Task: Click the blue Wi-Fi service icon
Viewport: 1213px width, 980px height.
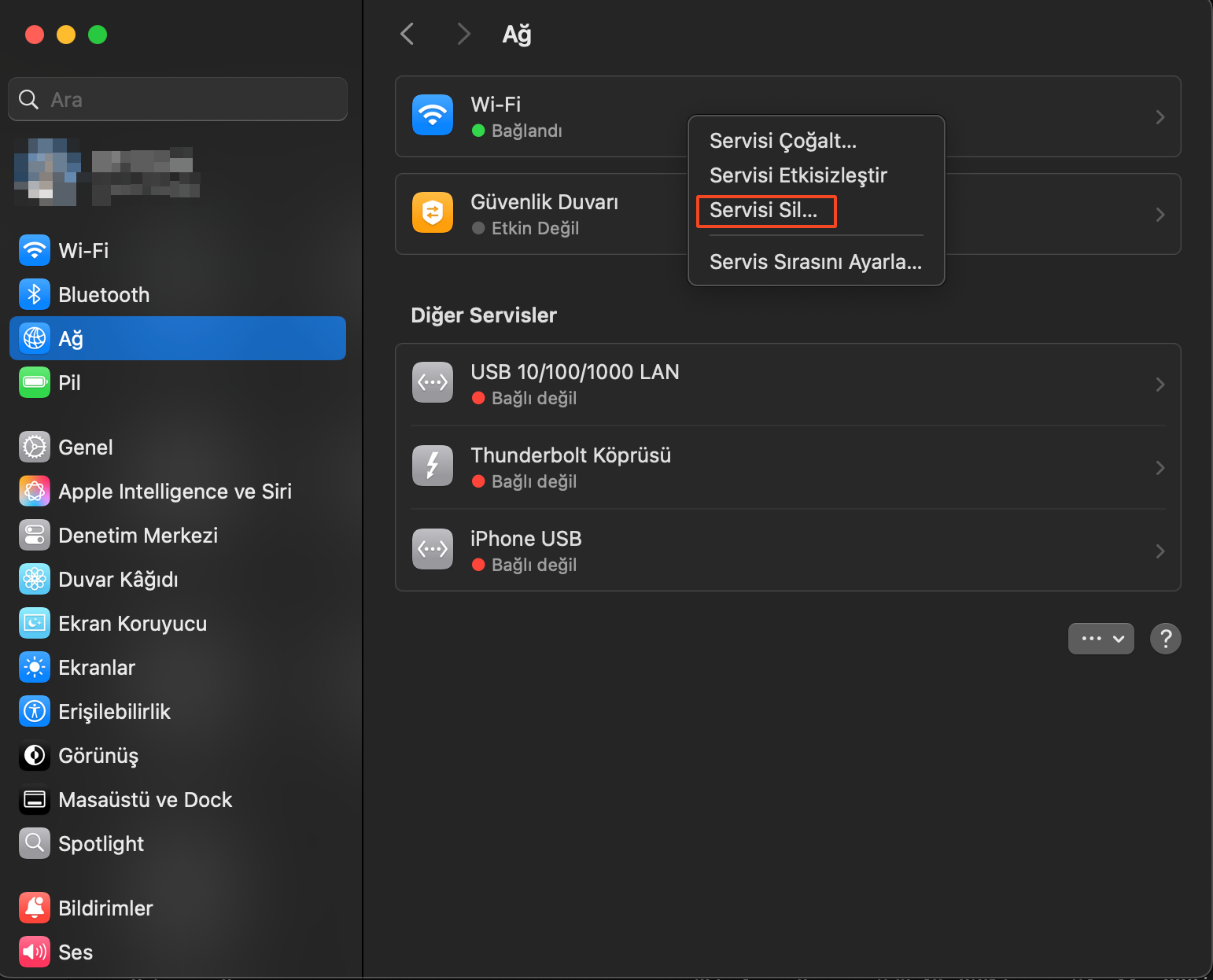Action: [x=433, y=116]
